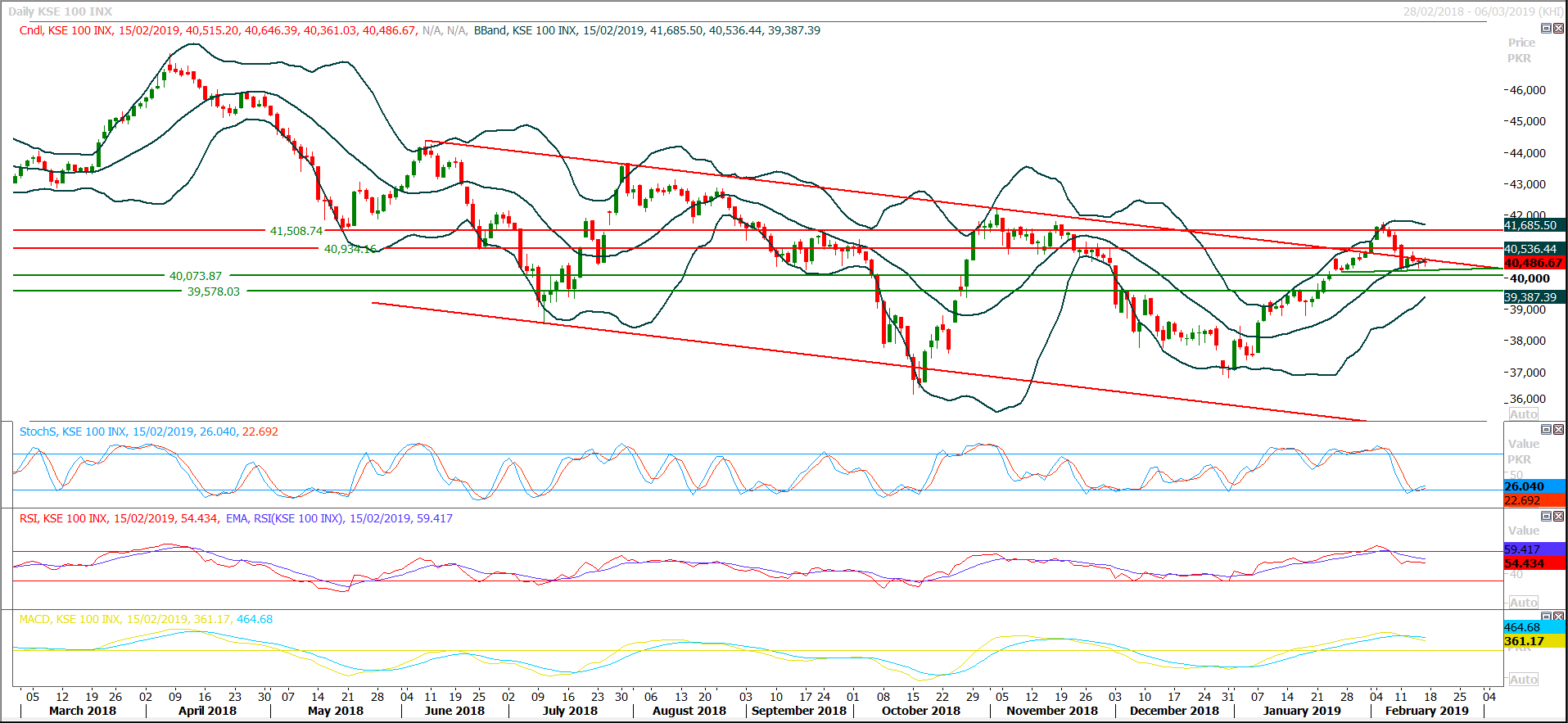Click the red 40,486.67 last price tag
This screenshot has width=1568, height=723.
click(1535, 263)
